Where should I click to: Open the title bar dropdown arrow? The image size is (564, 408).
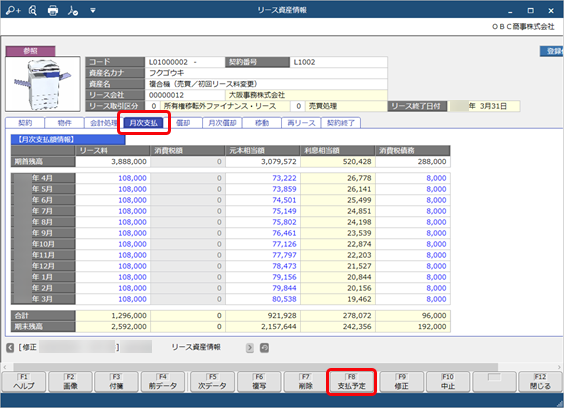pos(93,10)
